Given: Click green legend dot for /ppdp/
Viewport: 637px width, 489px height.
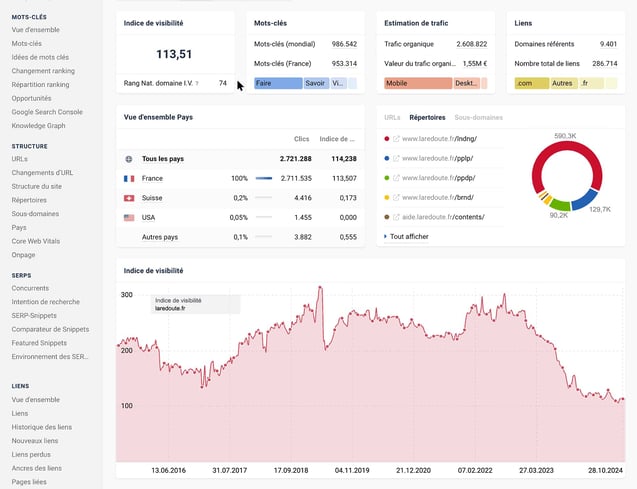Looking at the screenshot, I should pos(387,178).
